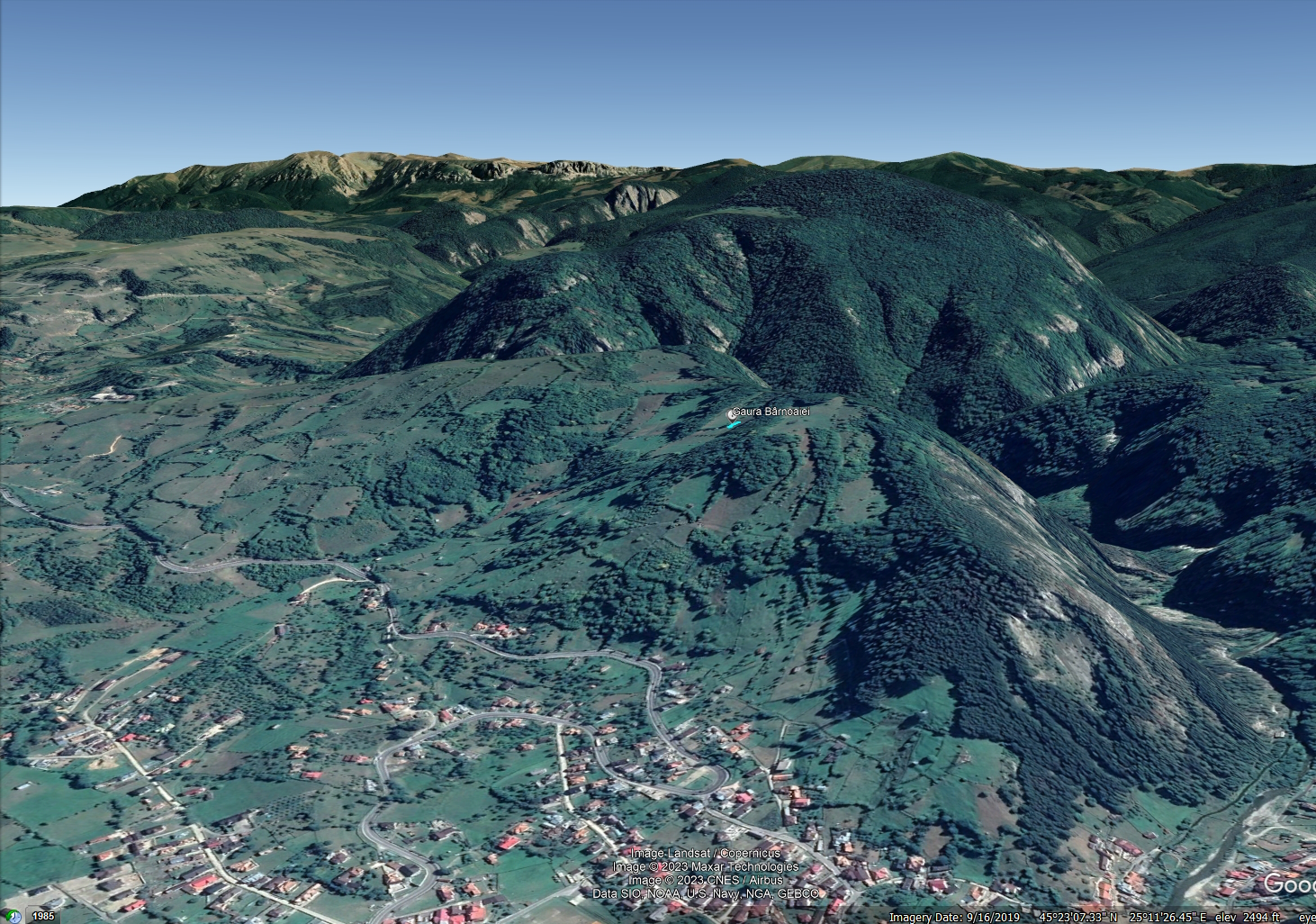Click the Image Landsat / Copernicus attribution
Screen dimensions: 1316x924
coord(706,853)
